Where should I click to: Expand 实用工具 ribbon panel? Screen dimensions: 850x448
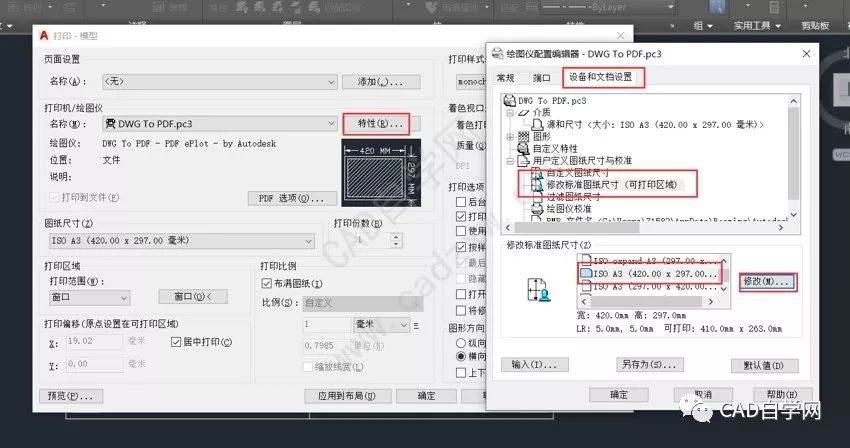click(x=757, y=25)
